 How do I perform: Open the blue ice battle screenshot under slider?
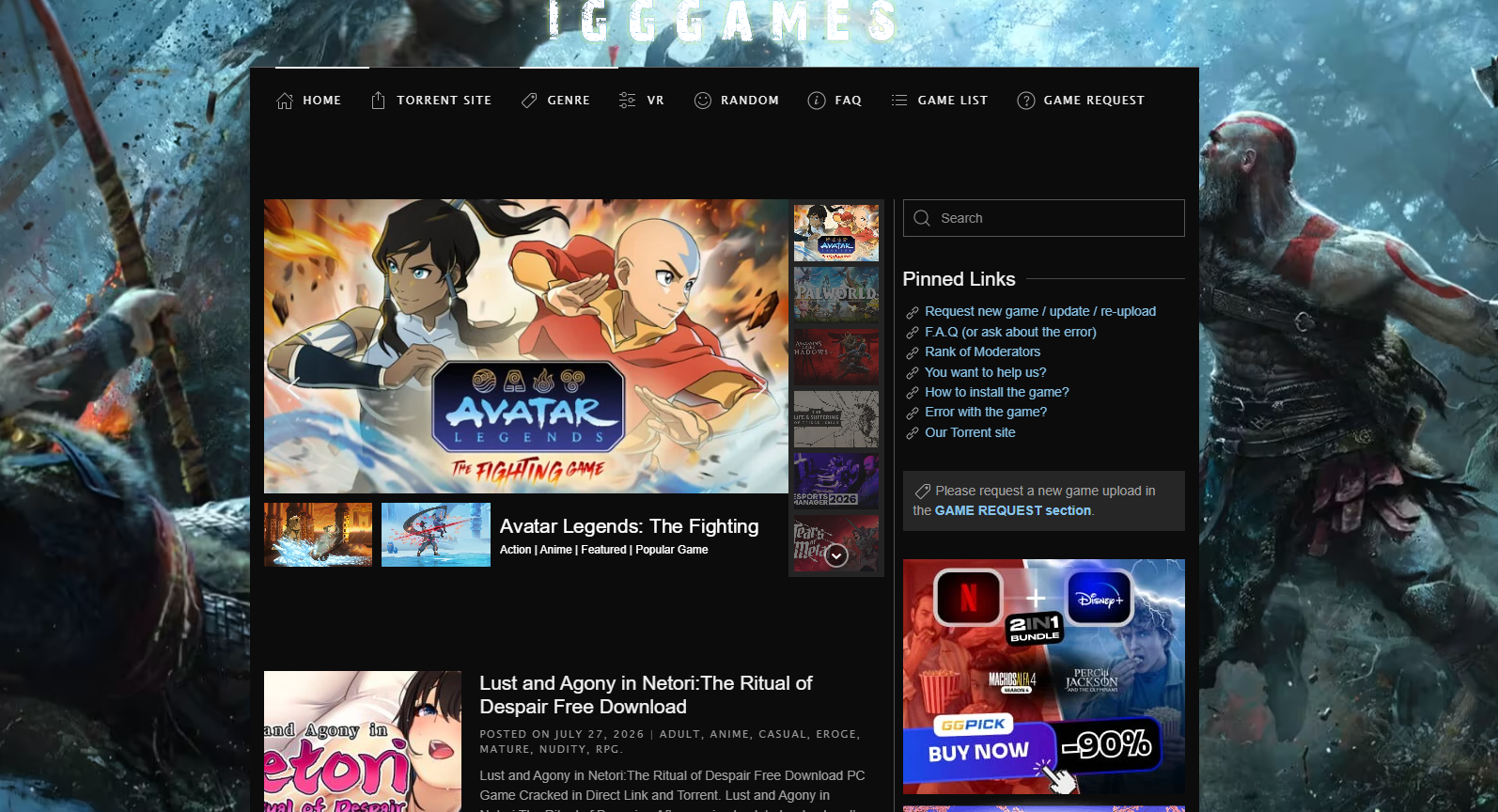click(x=436, y=535)
